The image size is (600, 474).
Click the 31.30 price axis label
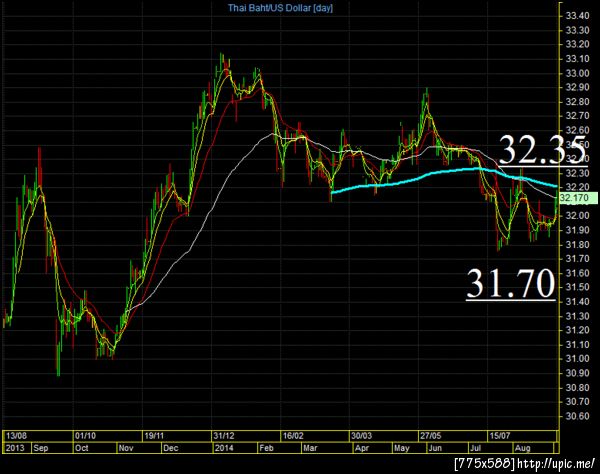(x=577, y=316)
